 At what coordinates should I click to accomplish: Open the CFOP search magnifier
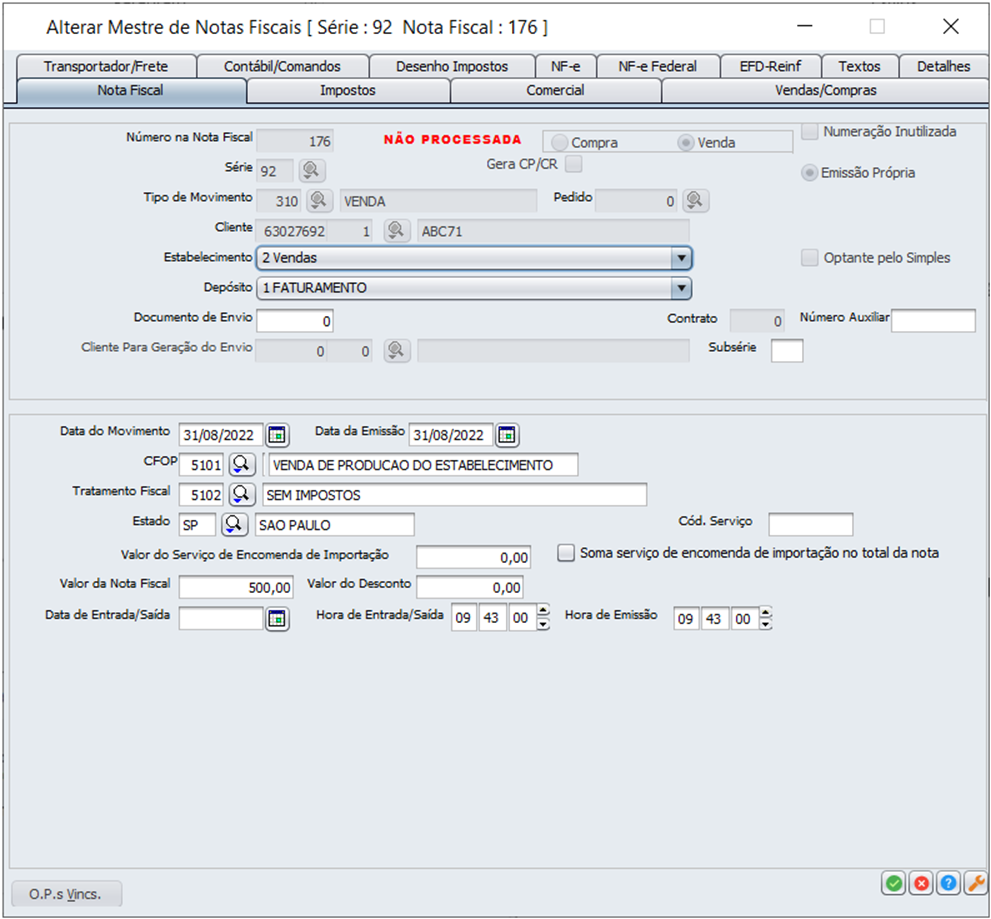click(x=241, y=465)
